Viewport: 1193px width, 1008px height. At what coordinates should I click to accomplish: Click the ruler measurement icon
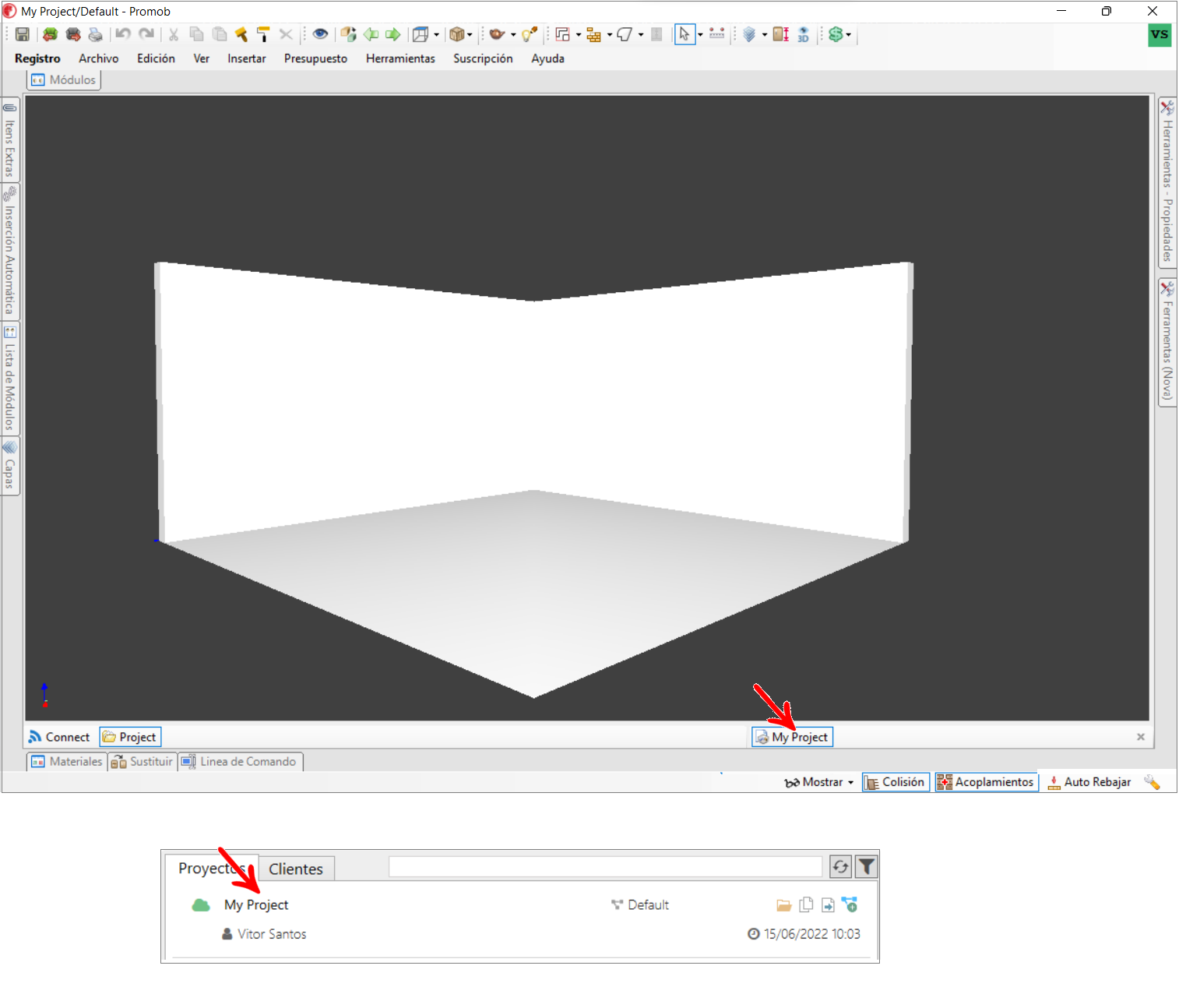point(717,34)
